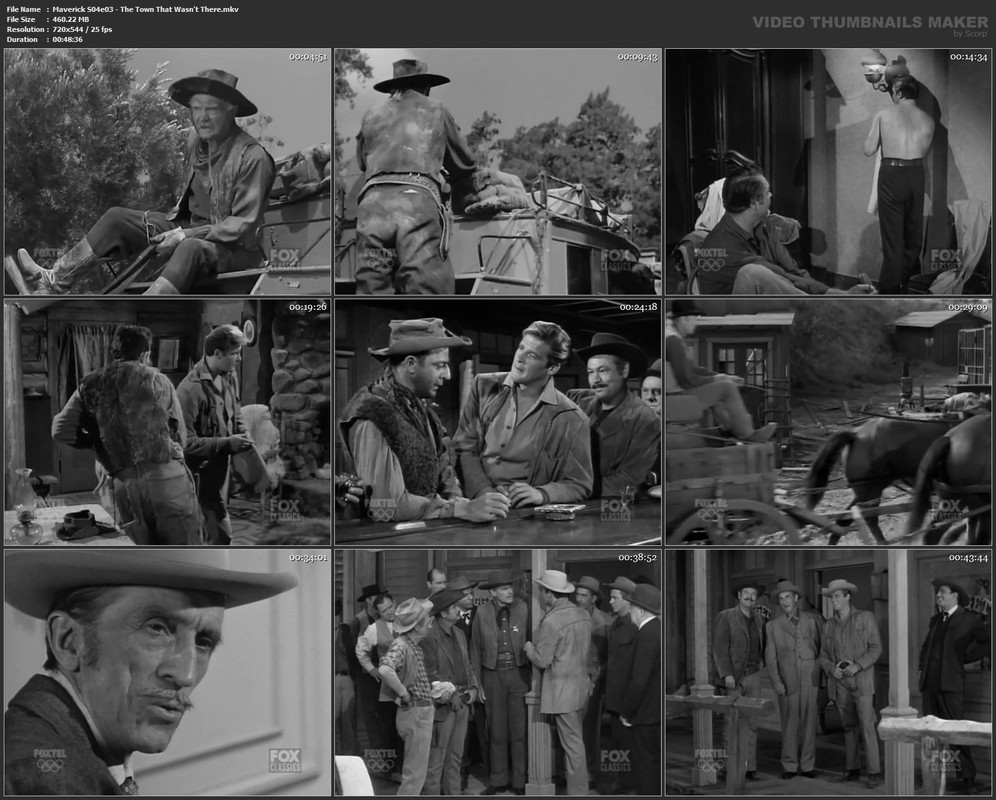Open the thumbnail timestamped 00:19:26
996x800 pixels.
pyautogui.click(x=168, y=422)
